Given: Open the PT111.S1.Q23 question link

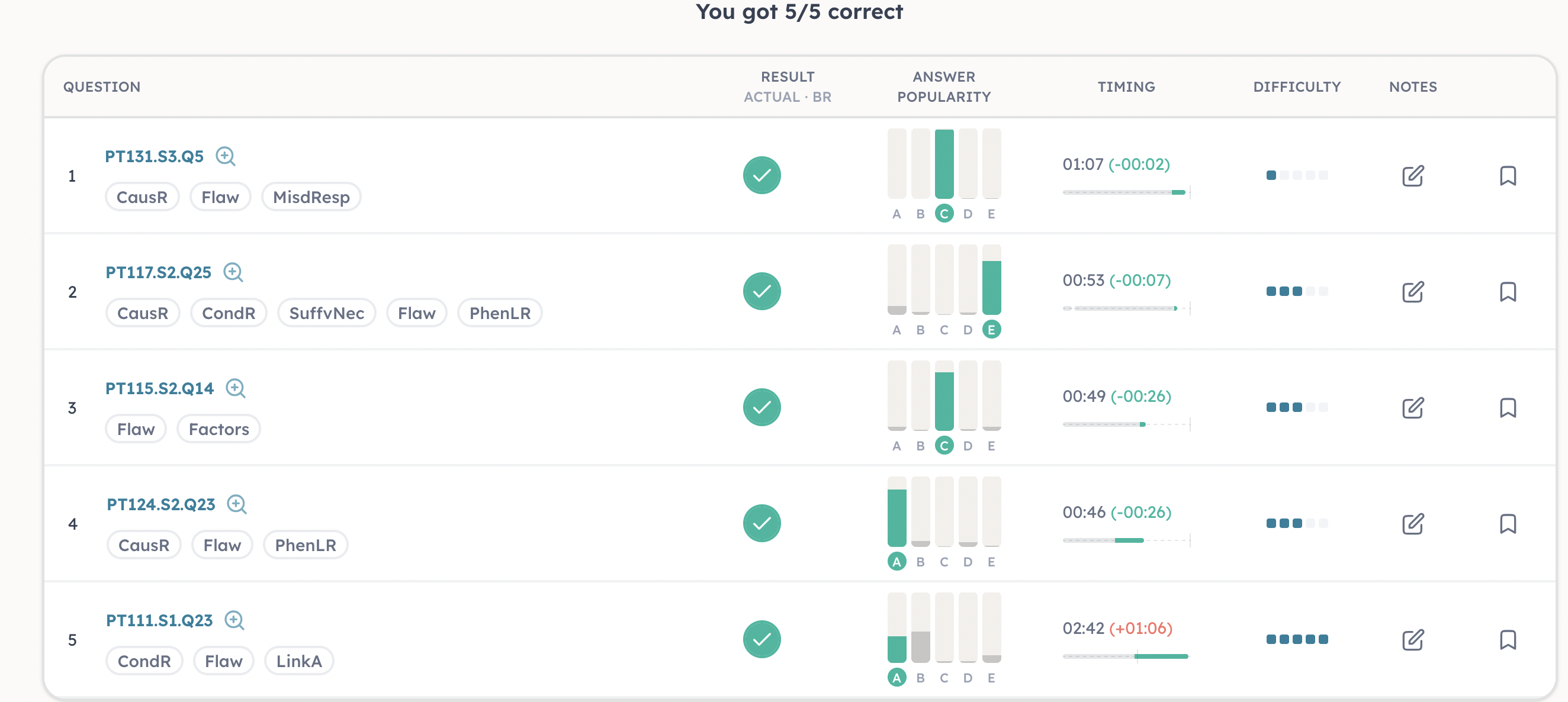Looking at the screenshot, I should [x=159, y=620].
